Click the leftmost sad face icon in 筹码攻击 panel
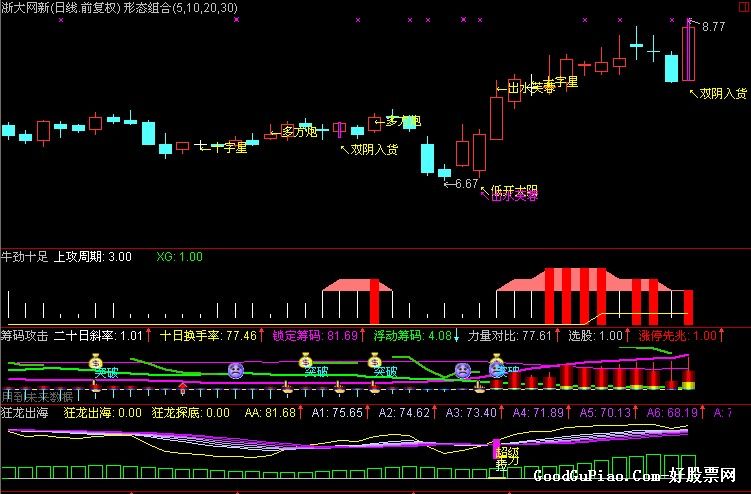Viewport: 751px width, 494px height. pyautogui.click(x=235, y=370)
